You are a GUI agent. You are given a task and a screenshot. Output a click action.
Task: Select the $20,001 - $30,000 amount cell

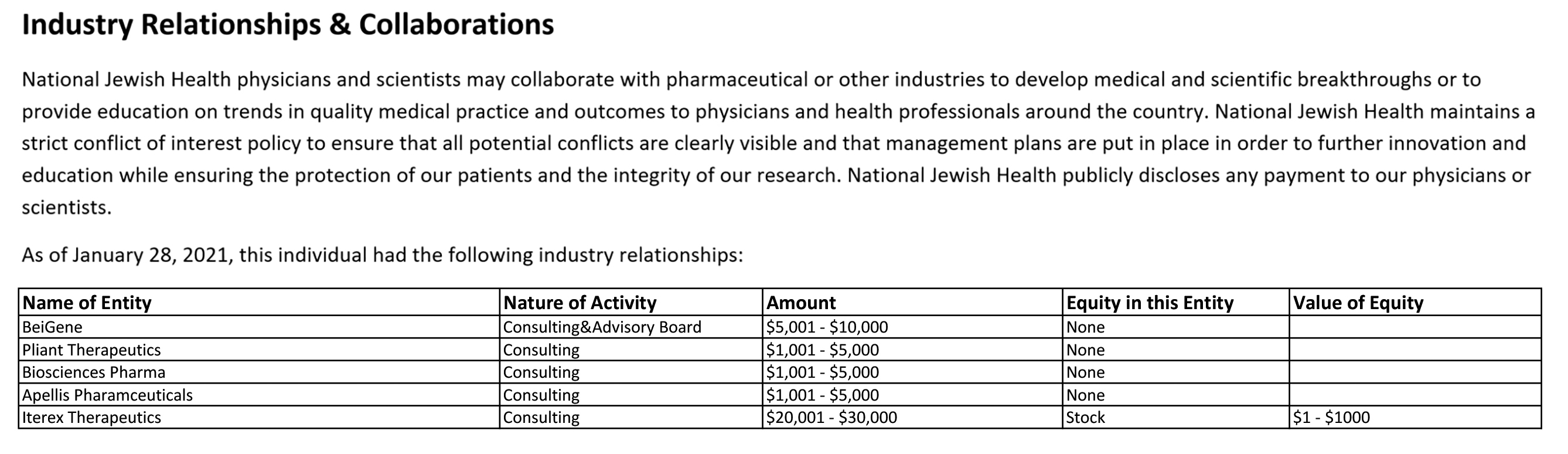831,418
